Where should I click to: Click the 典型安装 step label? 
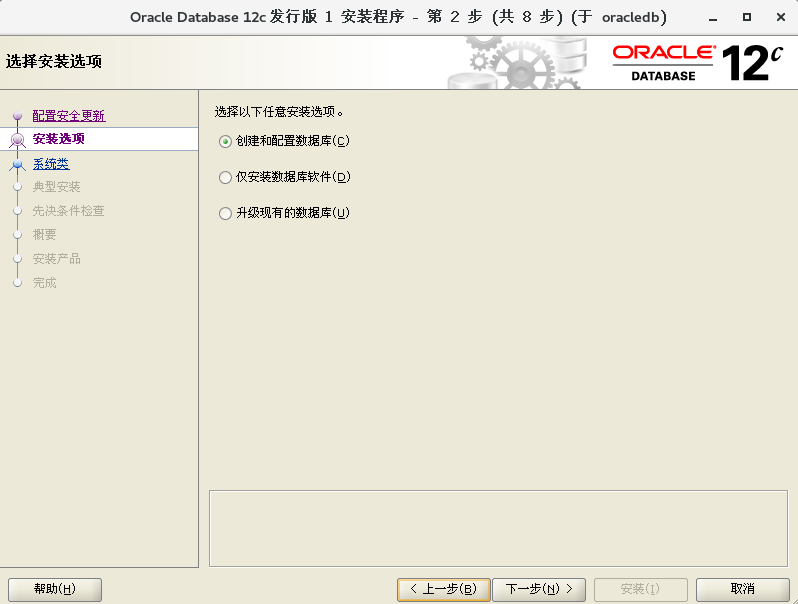pyautogui.click(x=56, y=187)
